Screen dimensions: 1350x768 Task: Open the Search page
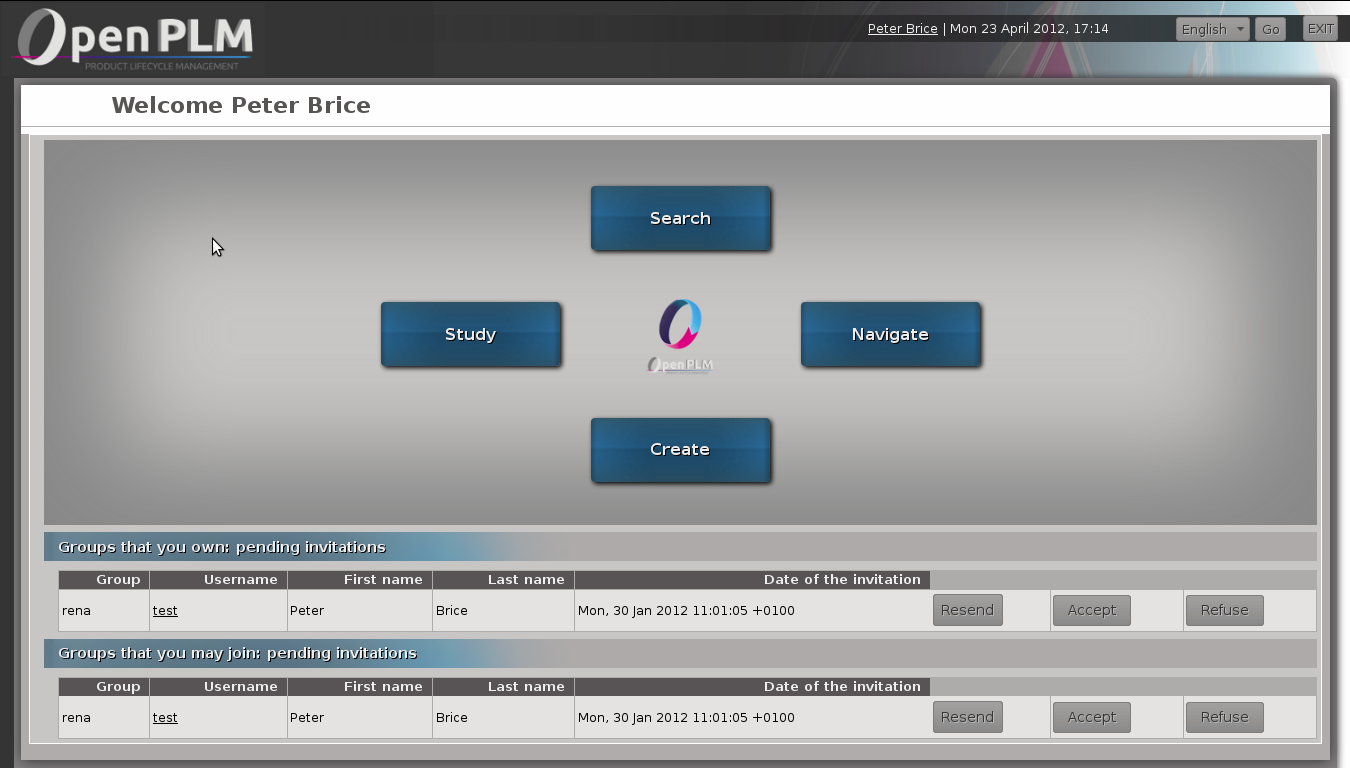tap(680, 218)
